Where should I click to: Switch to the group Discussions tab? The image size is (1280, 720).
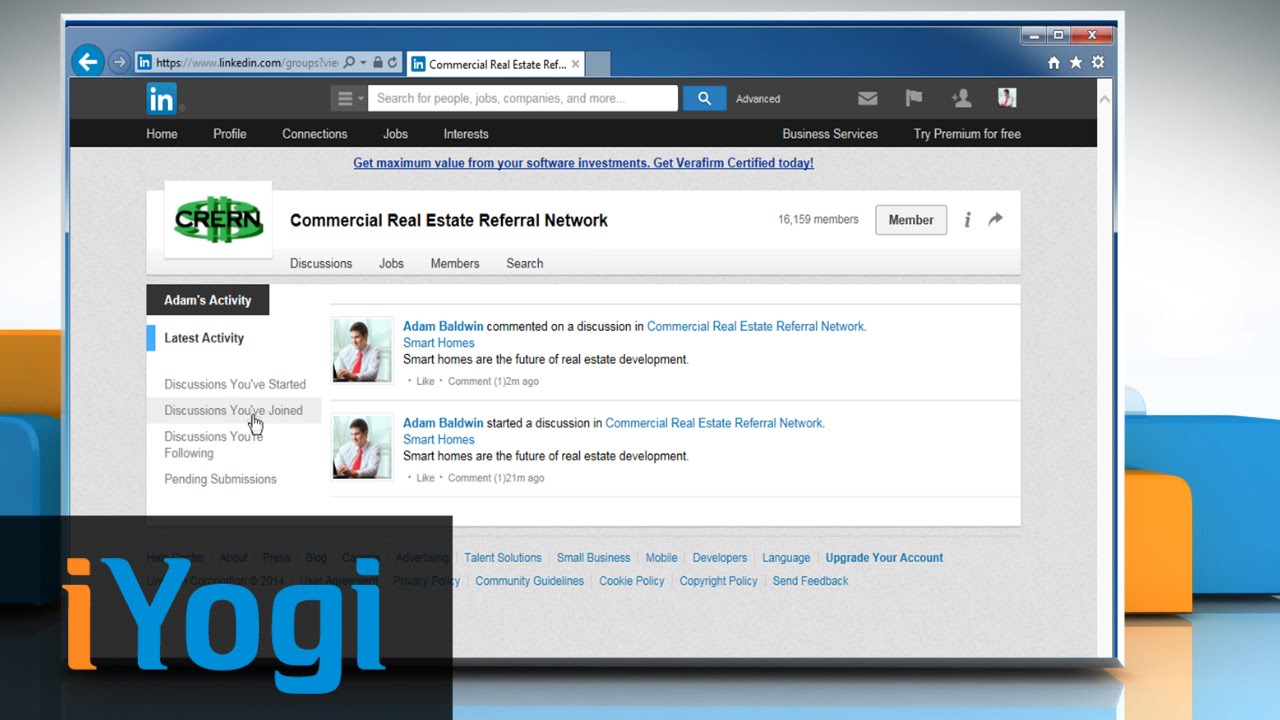coord(321,264)
